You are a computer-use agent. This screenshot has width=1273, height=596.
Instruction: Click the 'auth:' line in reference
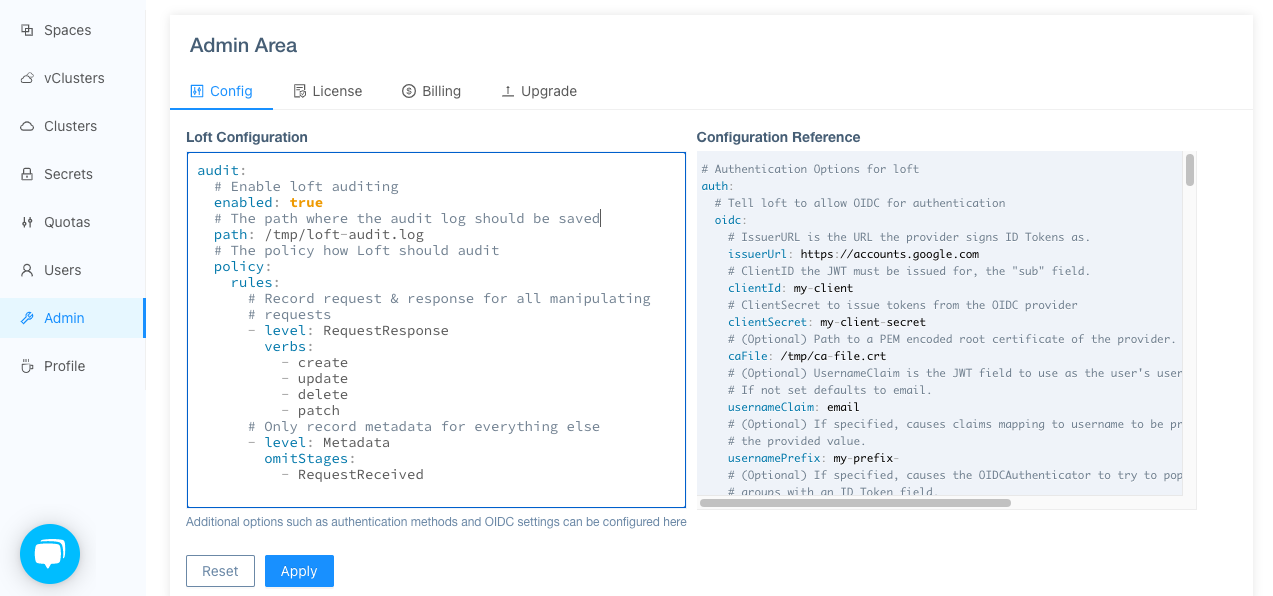(x=717, y=186)
